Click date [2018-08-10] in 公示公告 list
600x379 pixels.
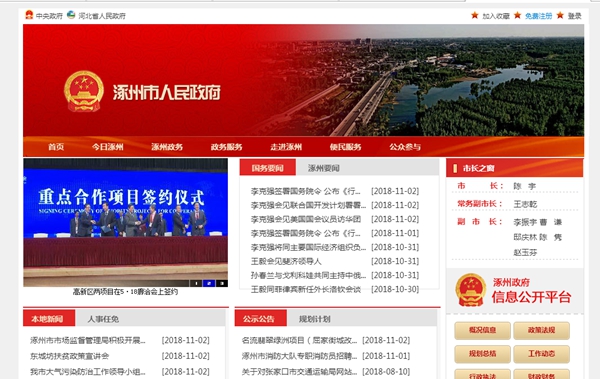coord(386,372)
